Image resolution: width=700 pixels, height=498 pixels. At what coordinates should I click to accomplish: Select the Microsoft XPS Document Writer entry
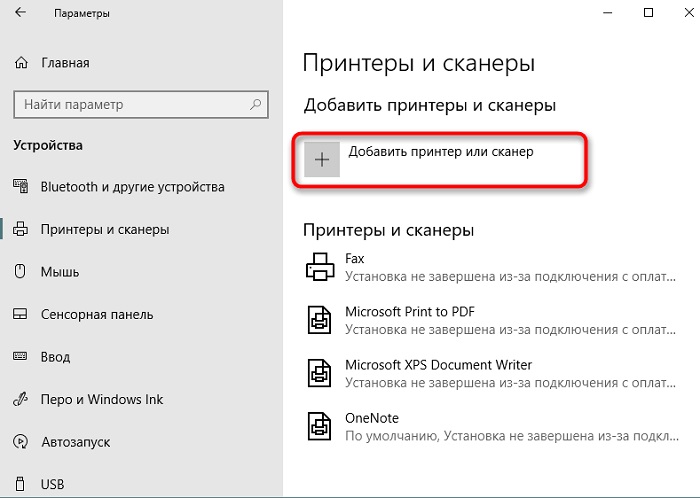pyautogui.click(x=438, y=365)
